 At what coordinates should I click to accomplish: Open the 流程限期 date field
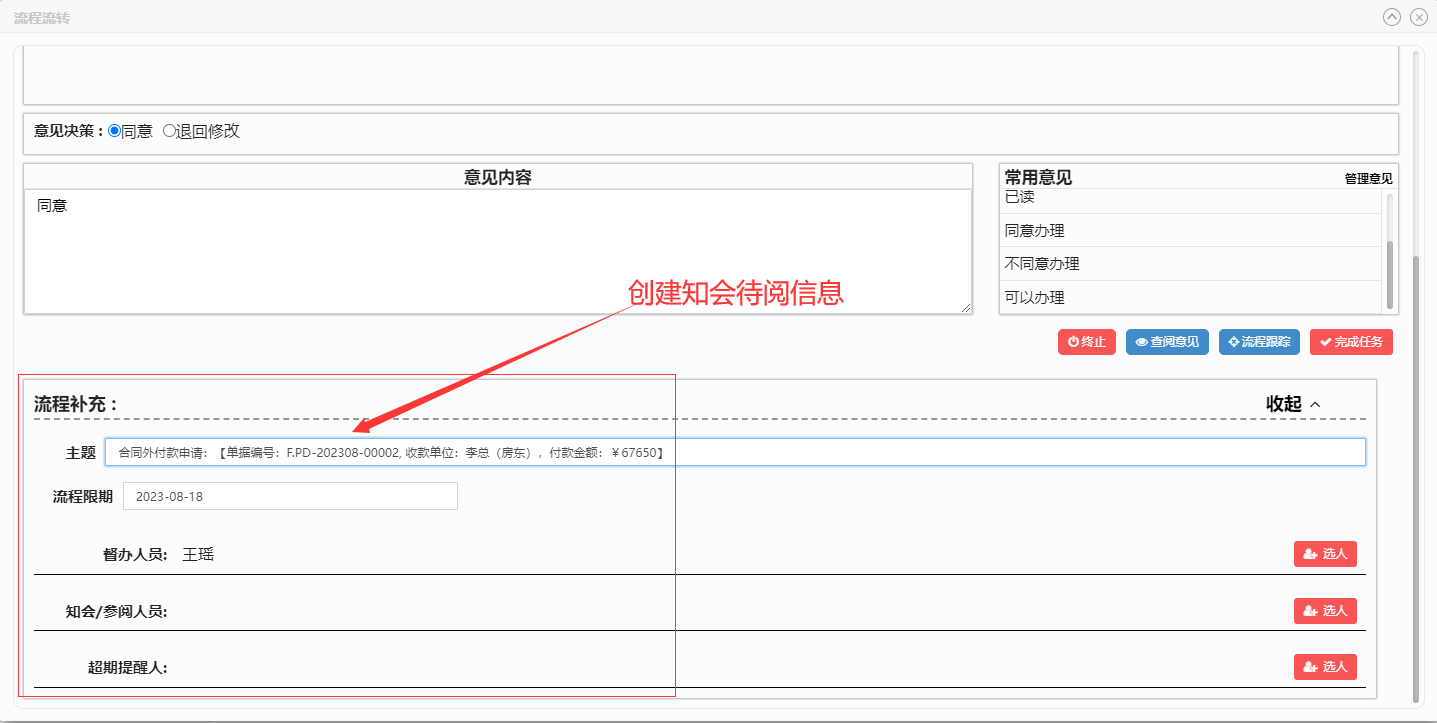pyautogui.click(x=290, y=496)
